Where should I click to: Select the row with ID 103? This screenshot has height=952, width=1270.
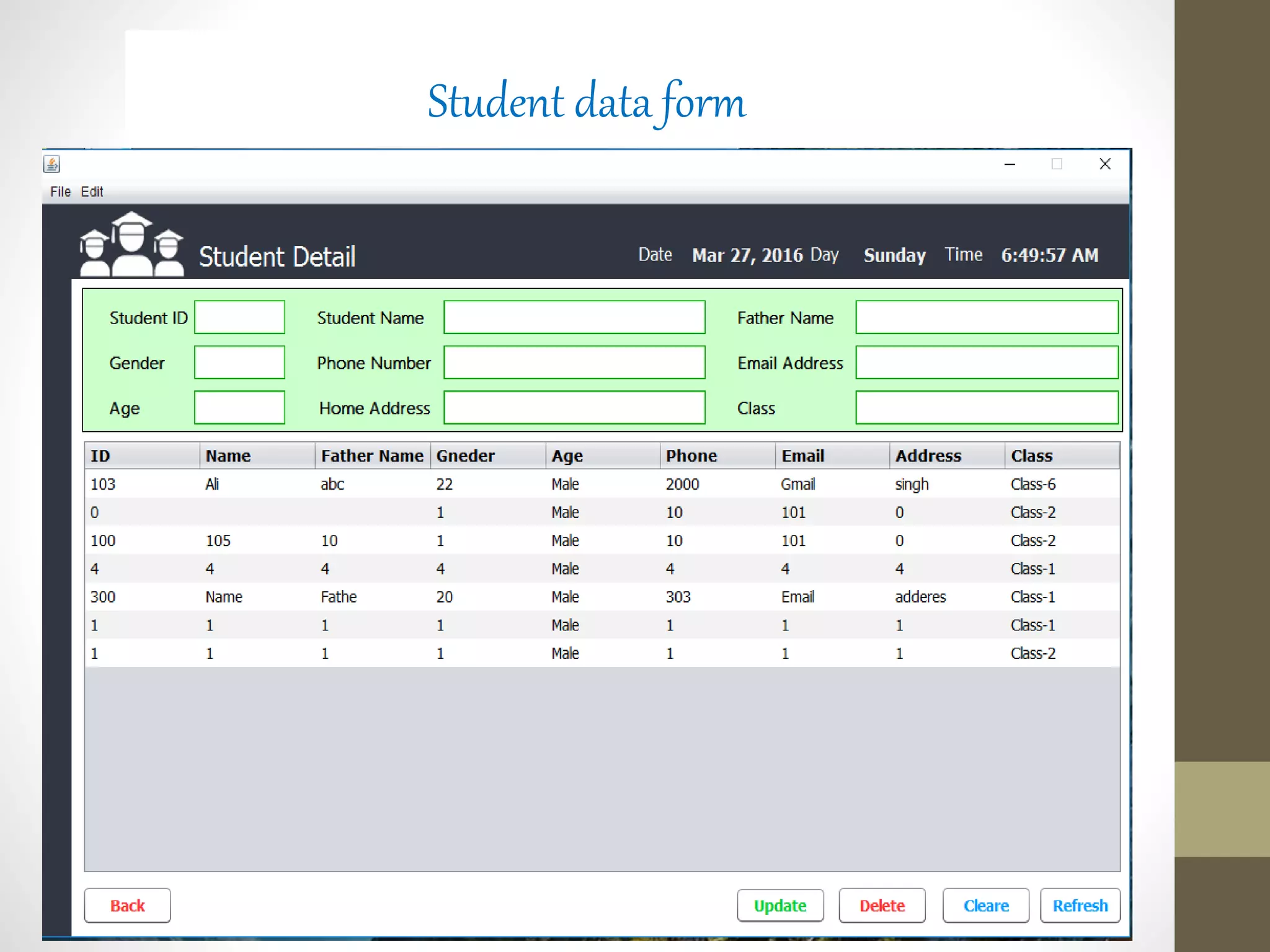tap(602, 484)
